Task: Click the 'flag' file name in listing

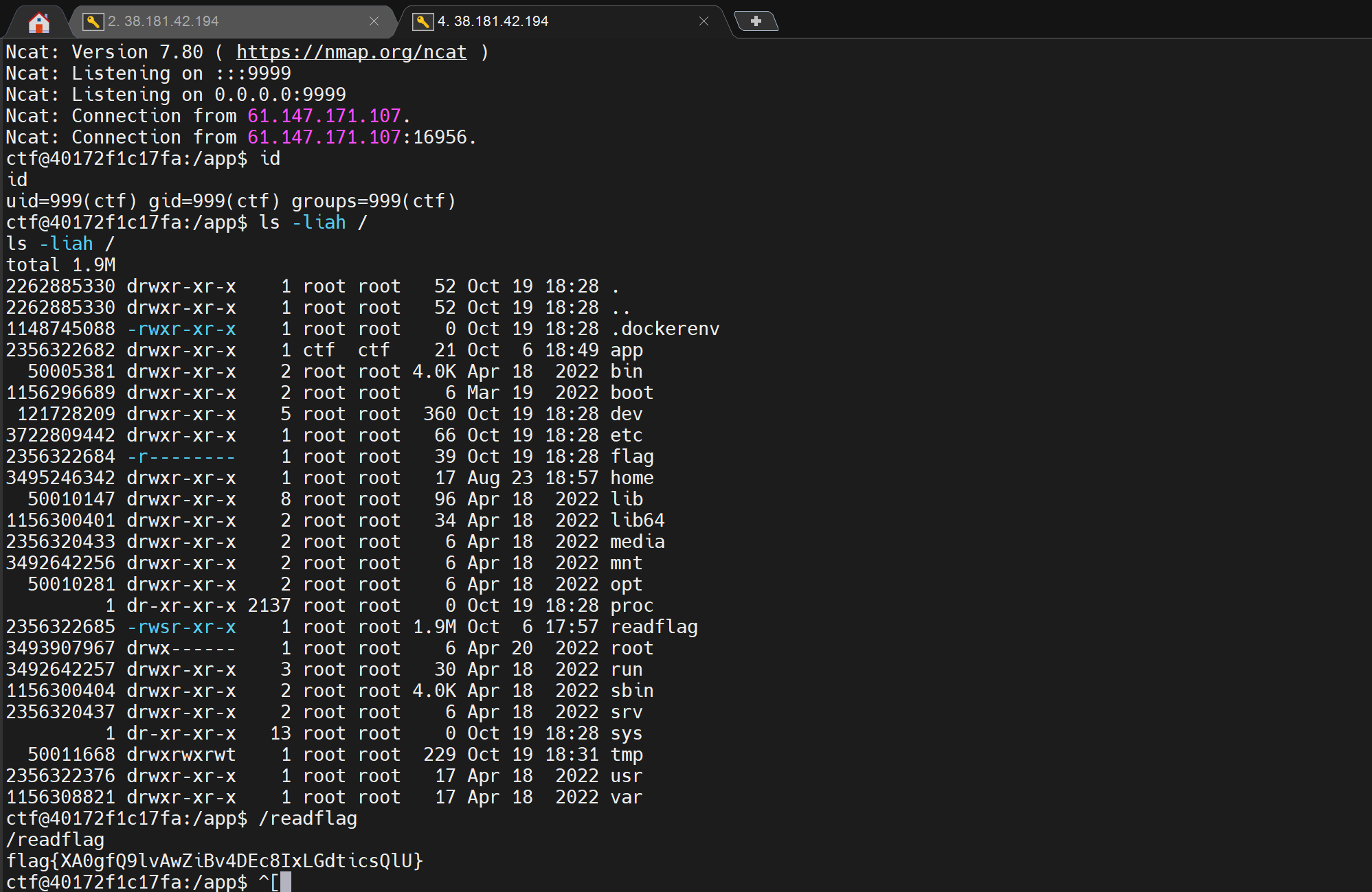Action: pyautogui.click(x=632, y=457)
